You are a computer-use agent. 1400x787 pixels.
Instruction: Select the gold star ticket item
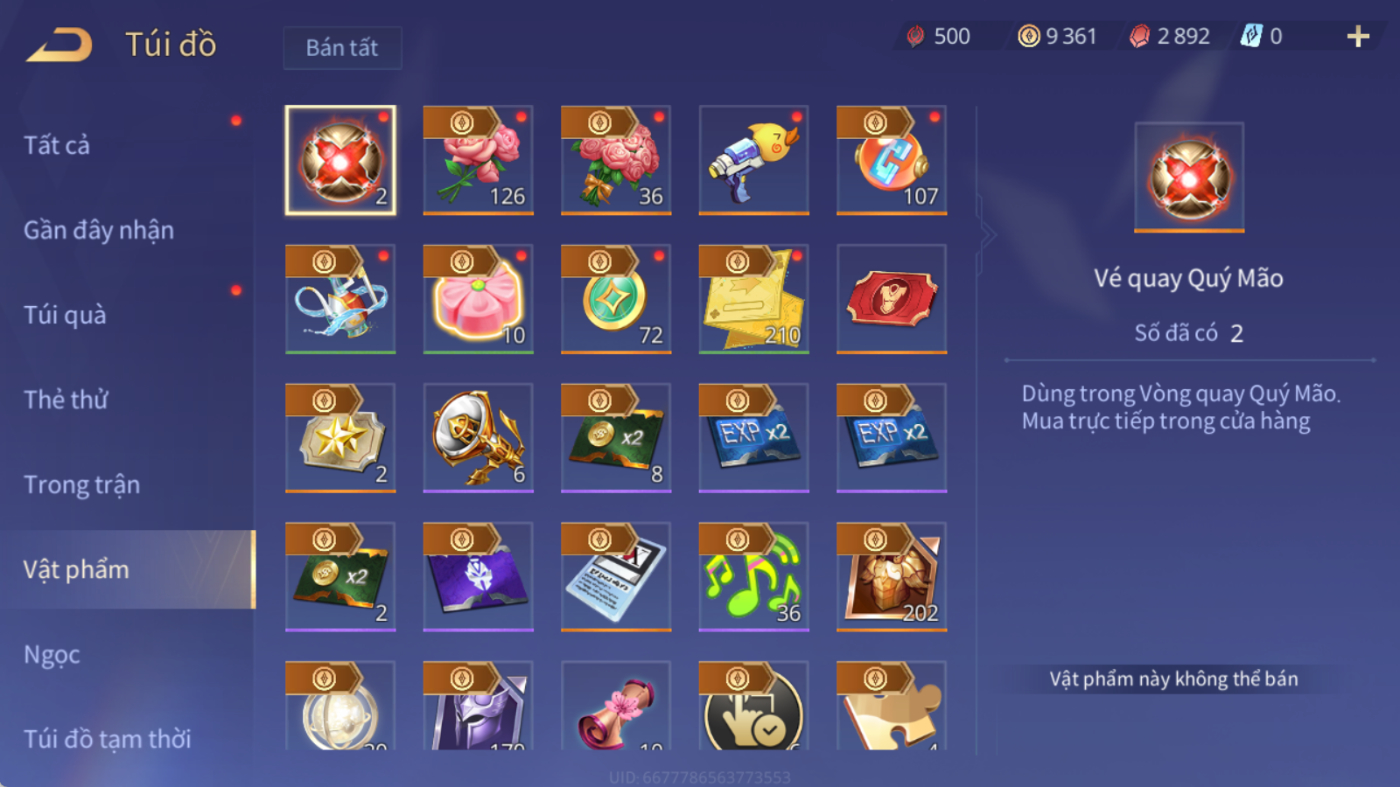point(340,438)
